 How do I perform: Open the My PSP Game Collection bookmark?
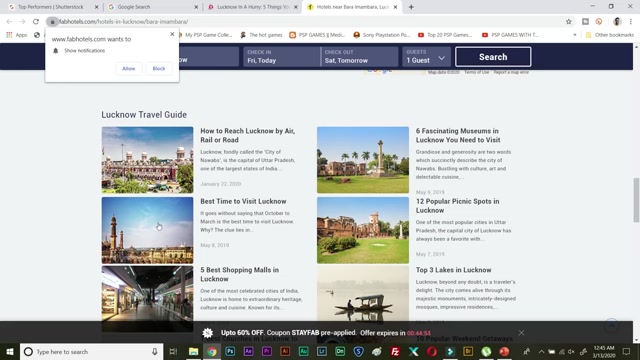coord(208,35)
